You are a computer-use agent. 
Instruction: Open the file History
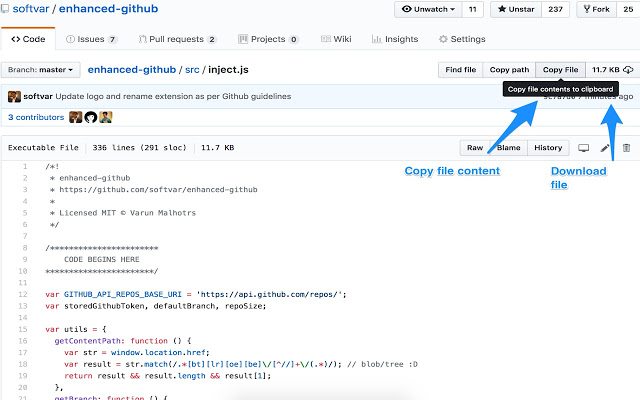point(548,148)
